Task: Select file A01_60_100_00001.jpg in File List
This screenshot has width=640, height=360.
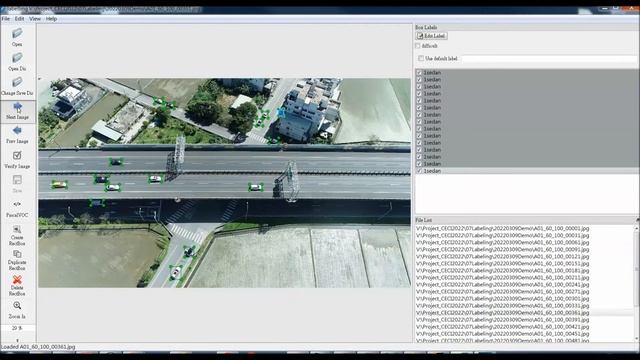Action: click(x=502, y=229)
